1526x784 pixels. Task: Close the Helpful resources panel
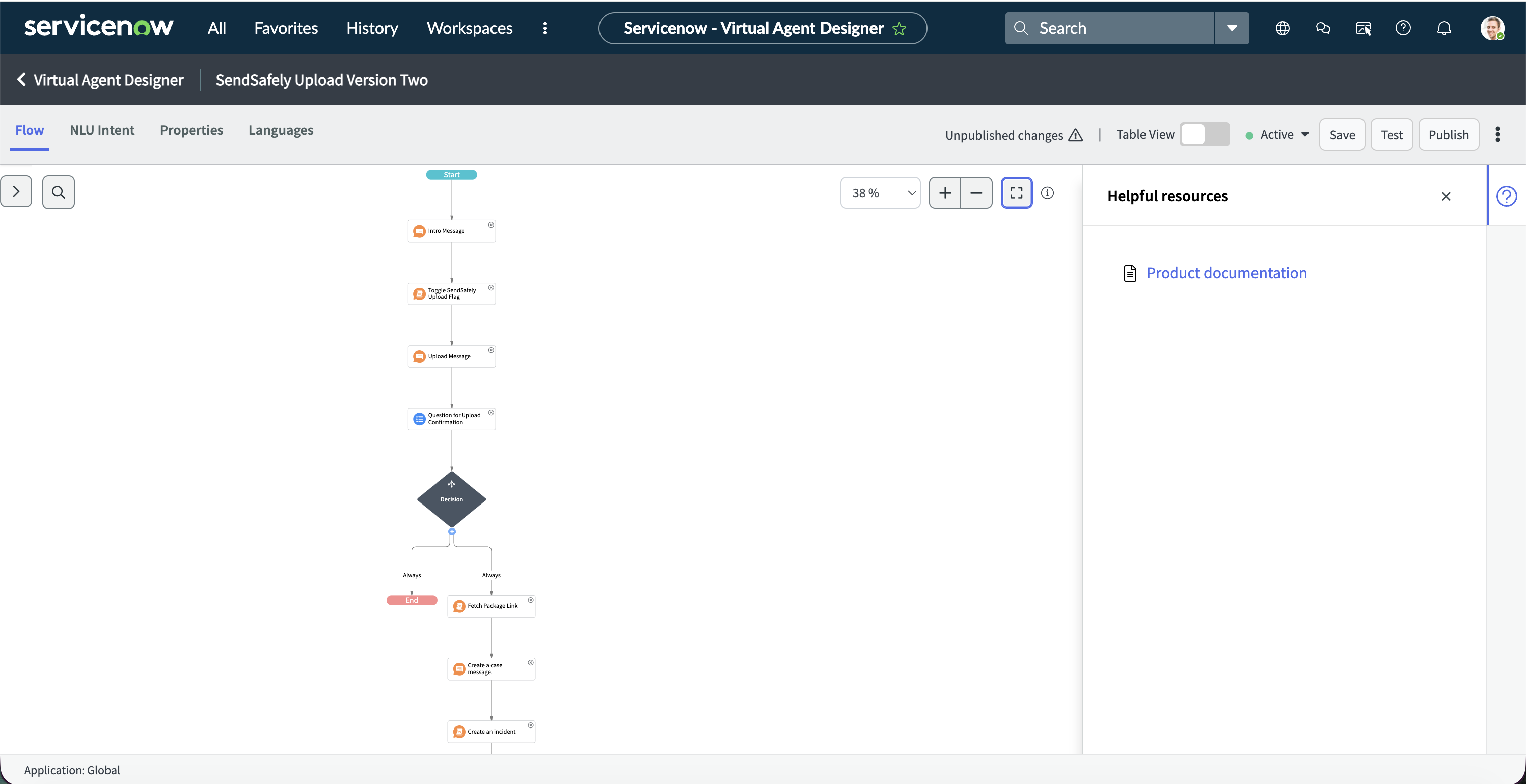[x=1446, y=197]
